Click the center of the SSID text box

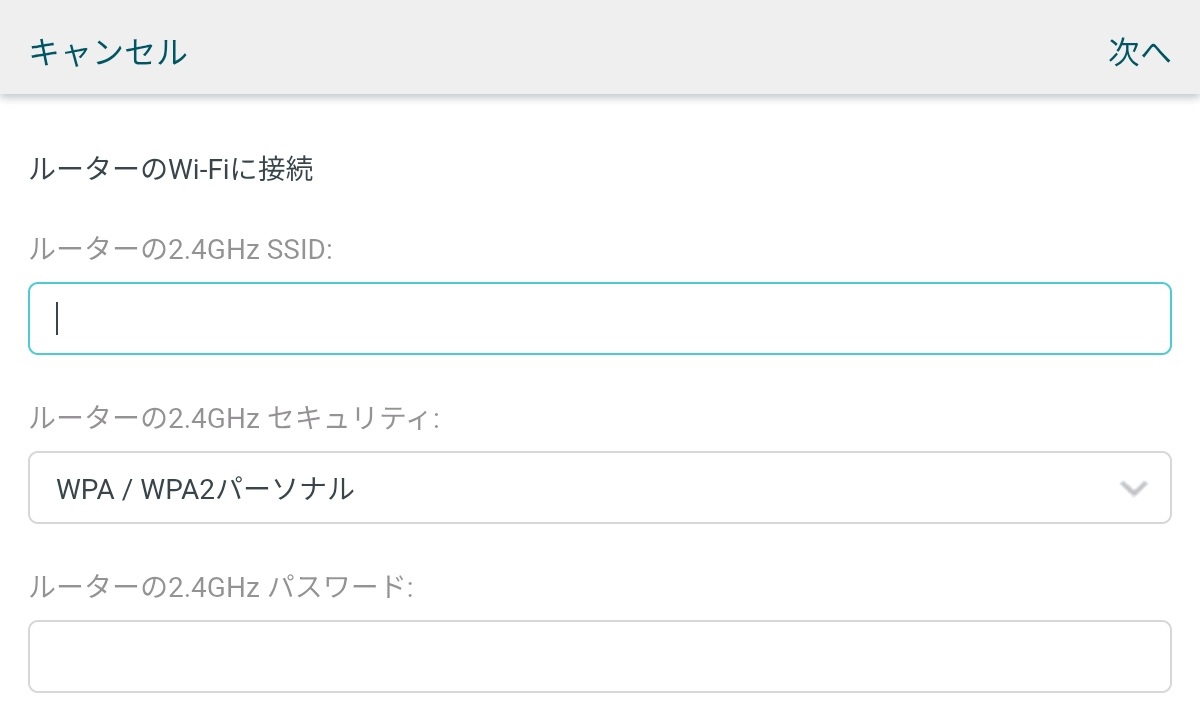pos(600,318)
